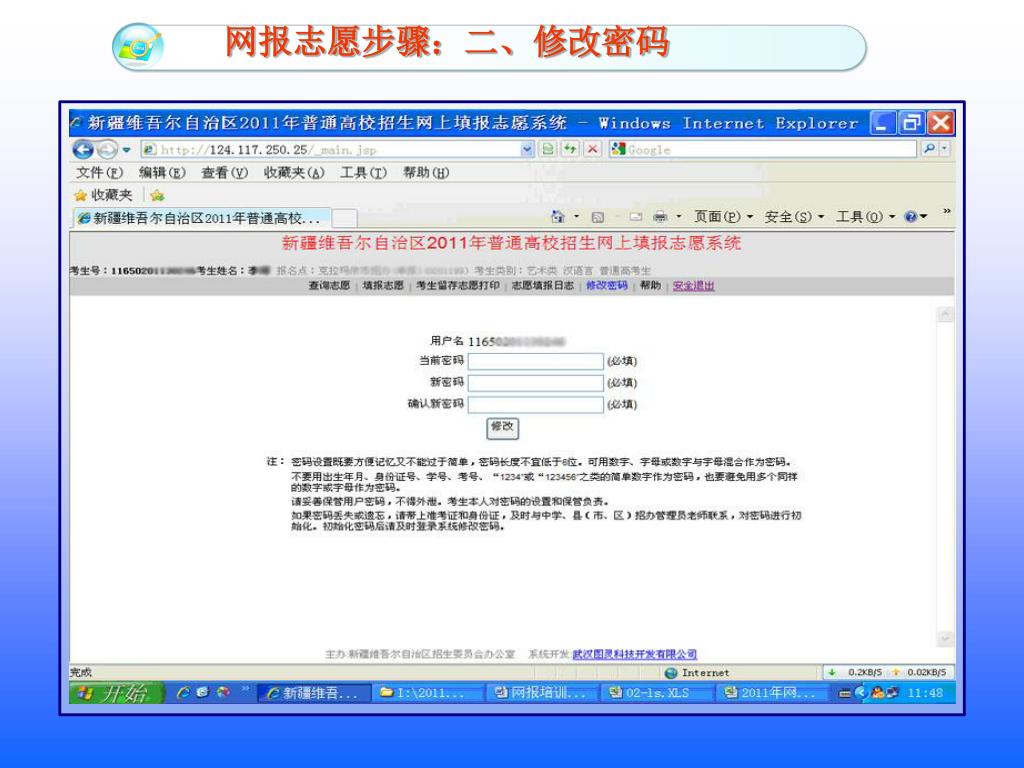1024x768 pixels.
Task: Click the 修改 submit button
Action: [x=502, y=428]
